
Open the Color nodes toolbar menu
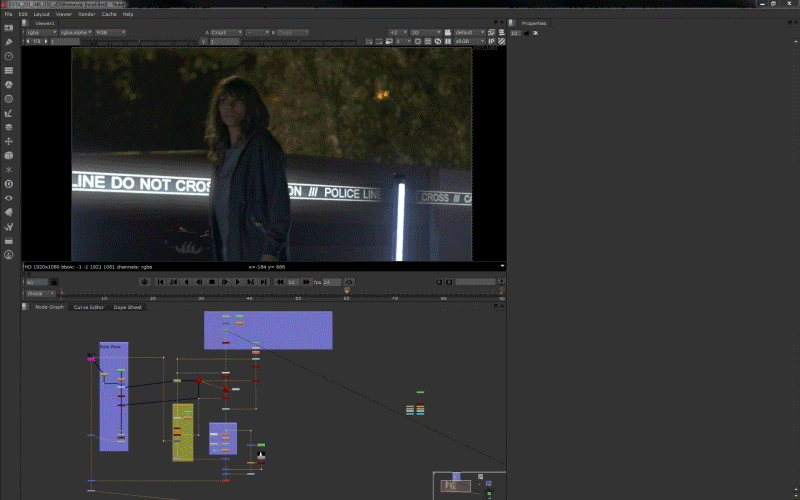(9, 85)
